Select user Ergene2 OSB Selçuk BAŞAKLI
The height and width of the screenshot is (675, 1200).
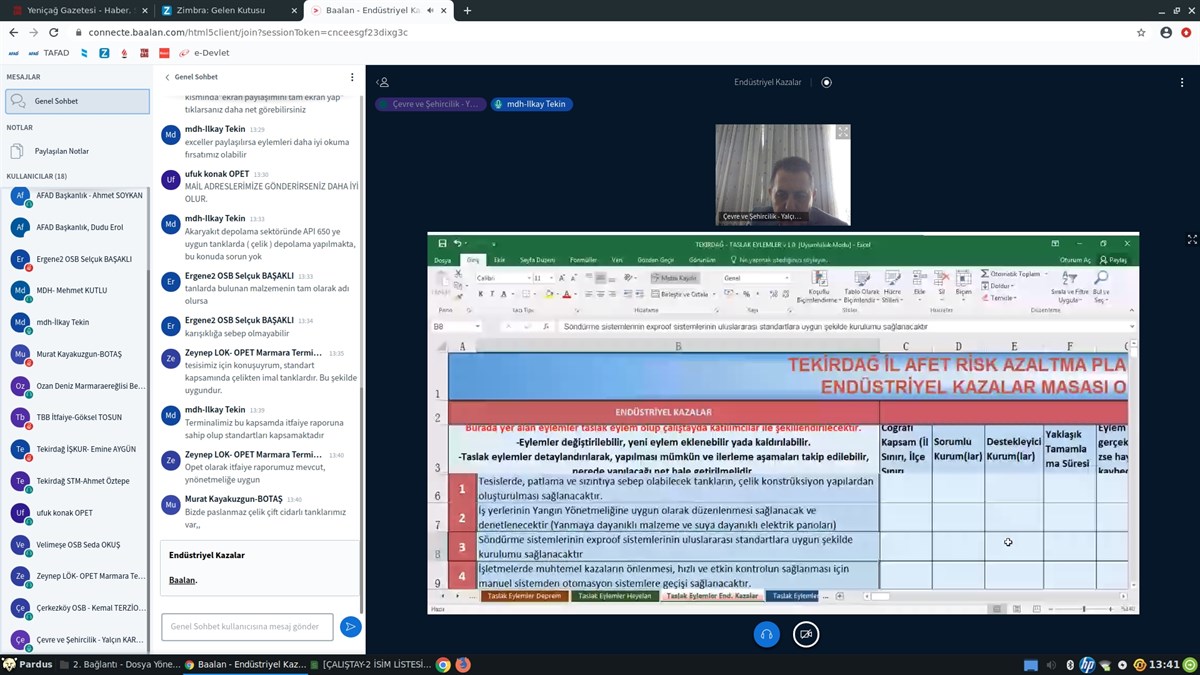pyautogui.click(x=78, y=259)
